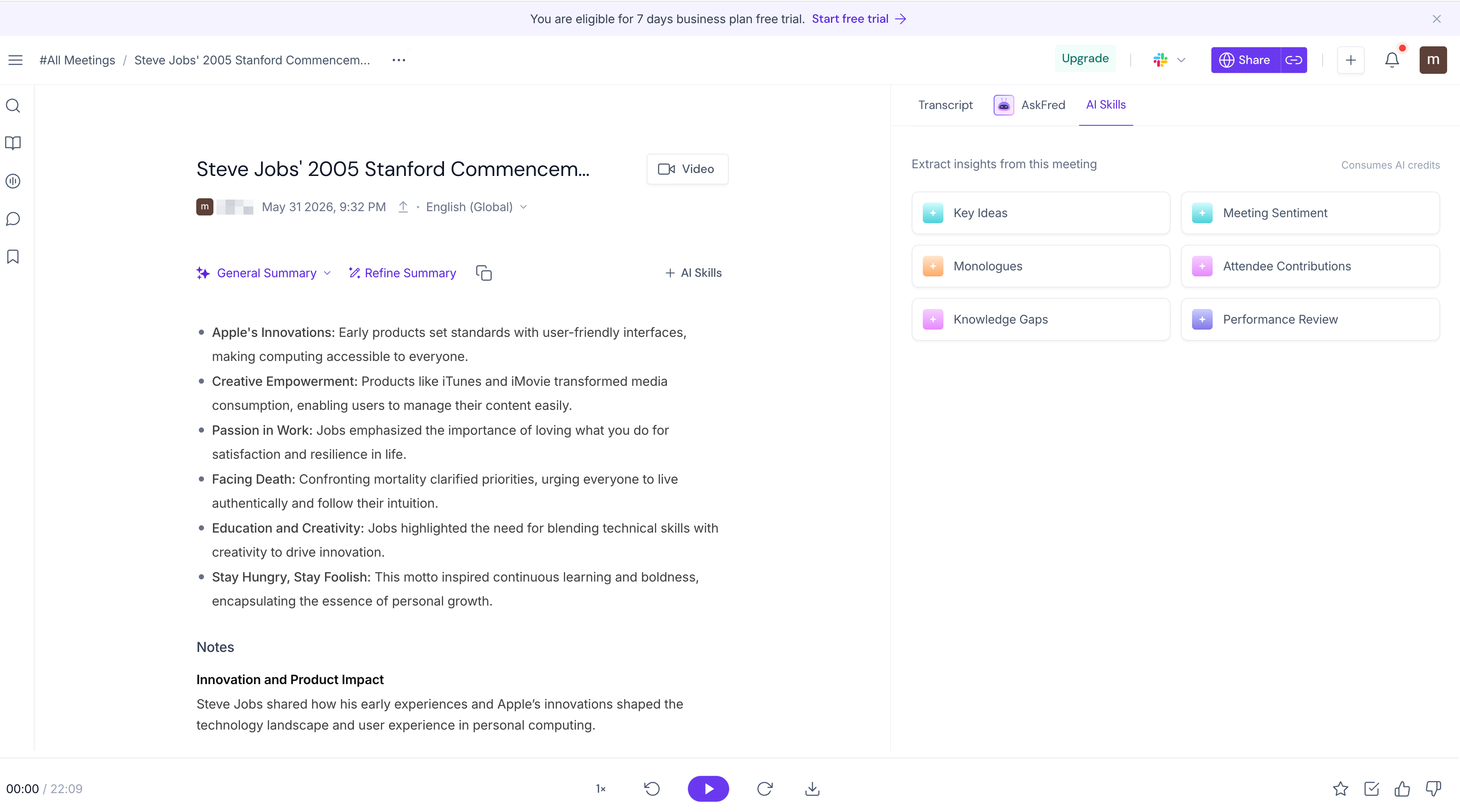Click the search icon in sidebar
The image size is (1460, 812).
click(13, 106)
